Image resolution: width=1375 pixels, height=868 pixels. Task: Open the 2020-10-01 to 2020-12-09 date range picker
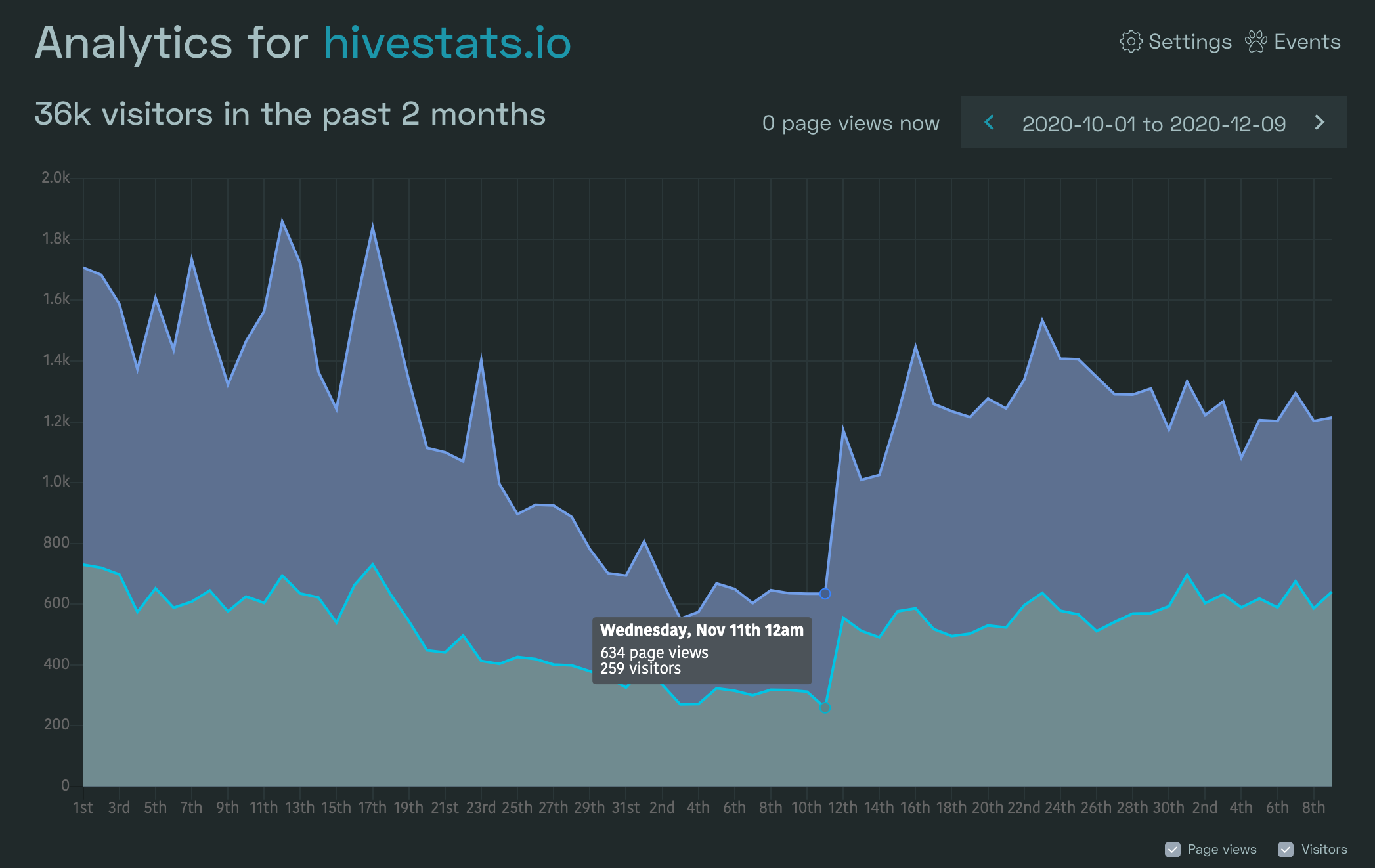pyautogui.click(x=1154, y=123)
